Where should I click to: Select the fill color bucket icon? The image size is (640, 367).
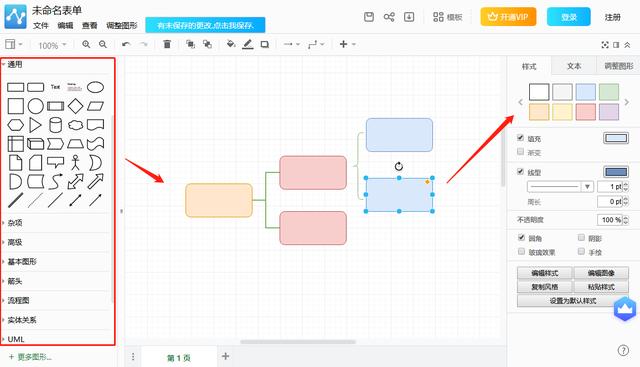[231, 44]
